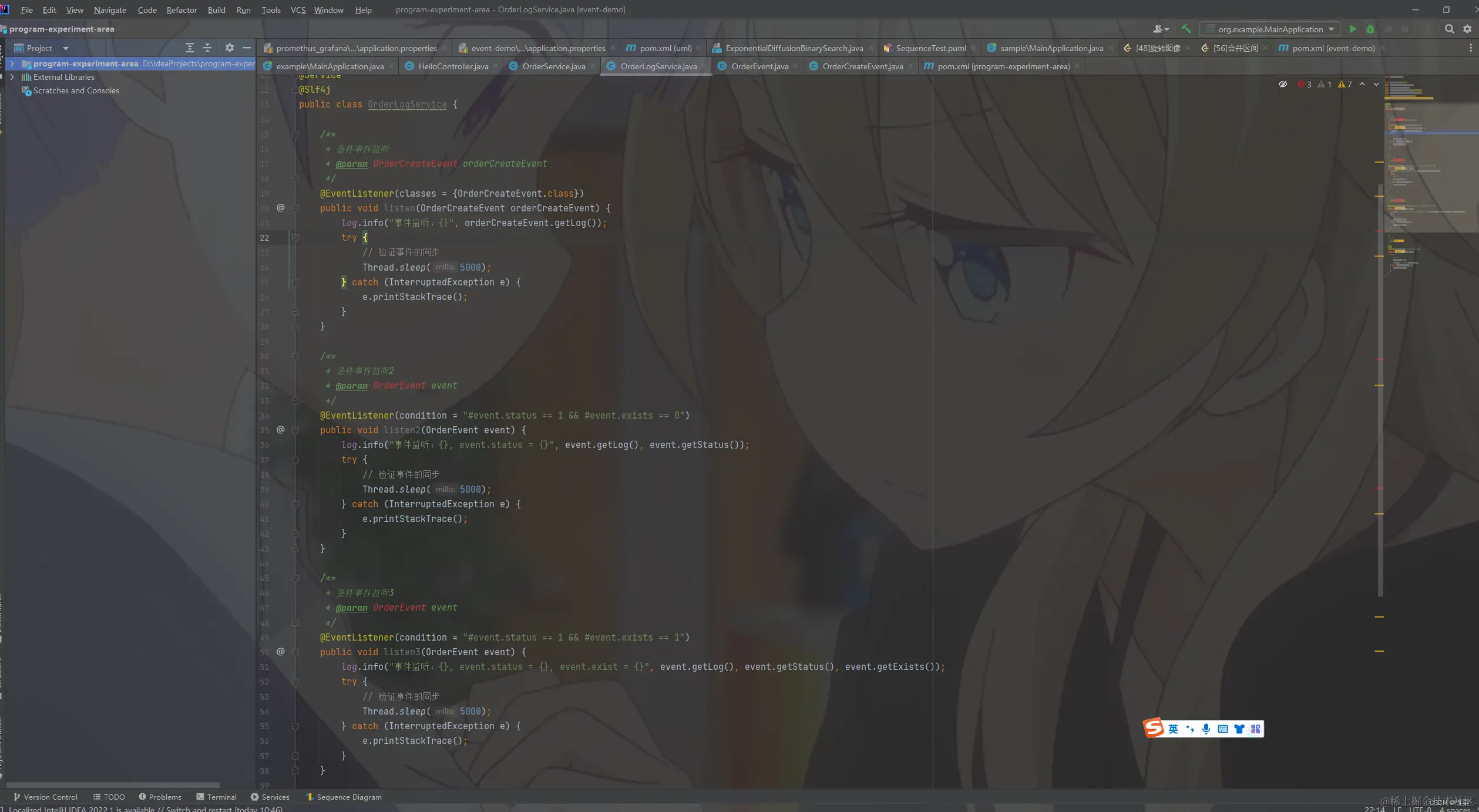Image resolution: width=1479 pixels, height=812 pixels.
Task: Start debugging with the green bug icon
Action: (x=1370, y=29)
